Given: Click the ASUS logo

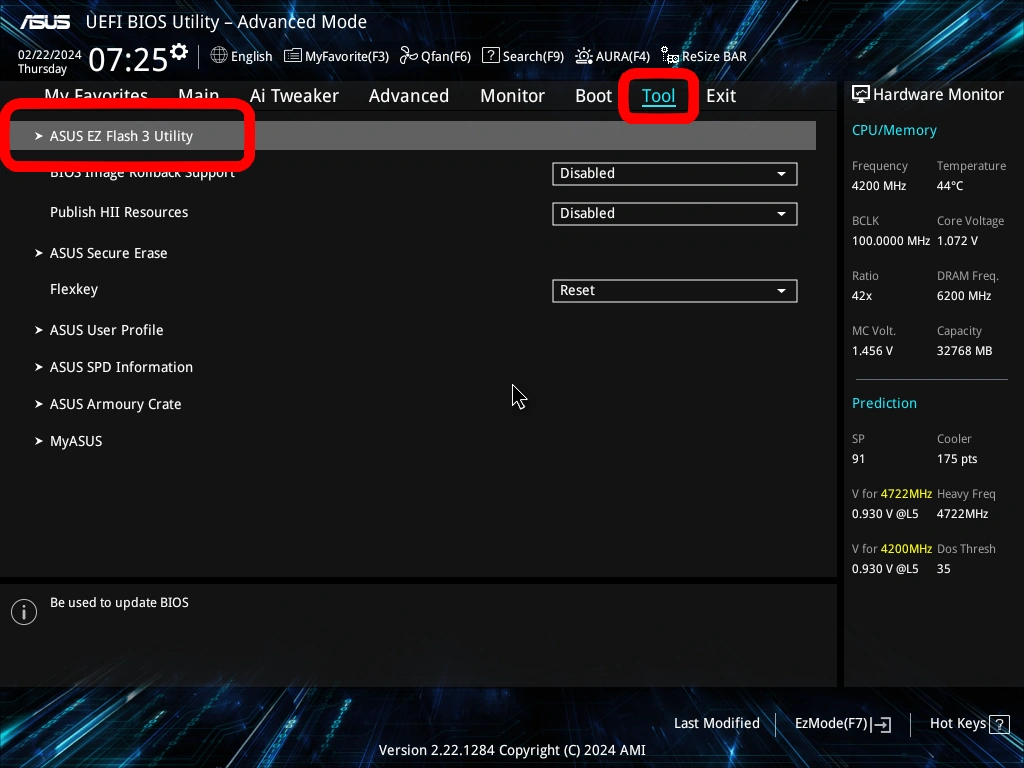Looking at the screenshot, I should point(45,22).
